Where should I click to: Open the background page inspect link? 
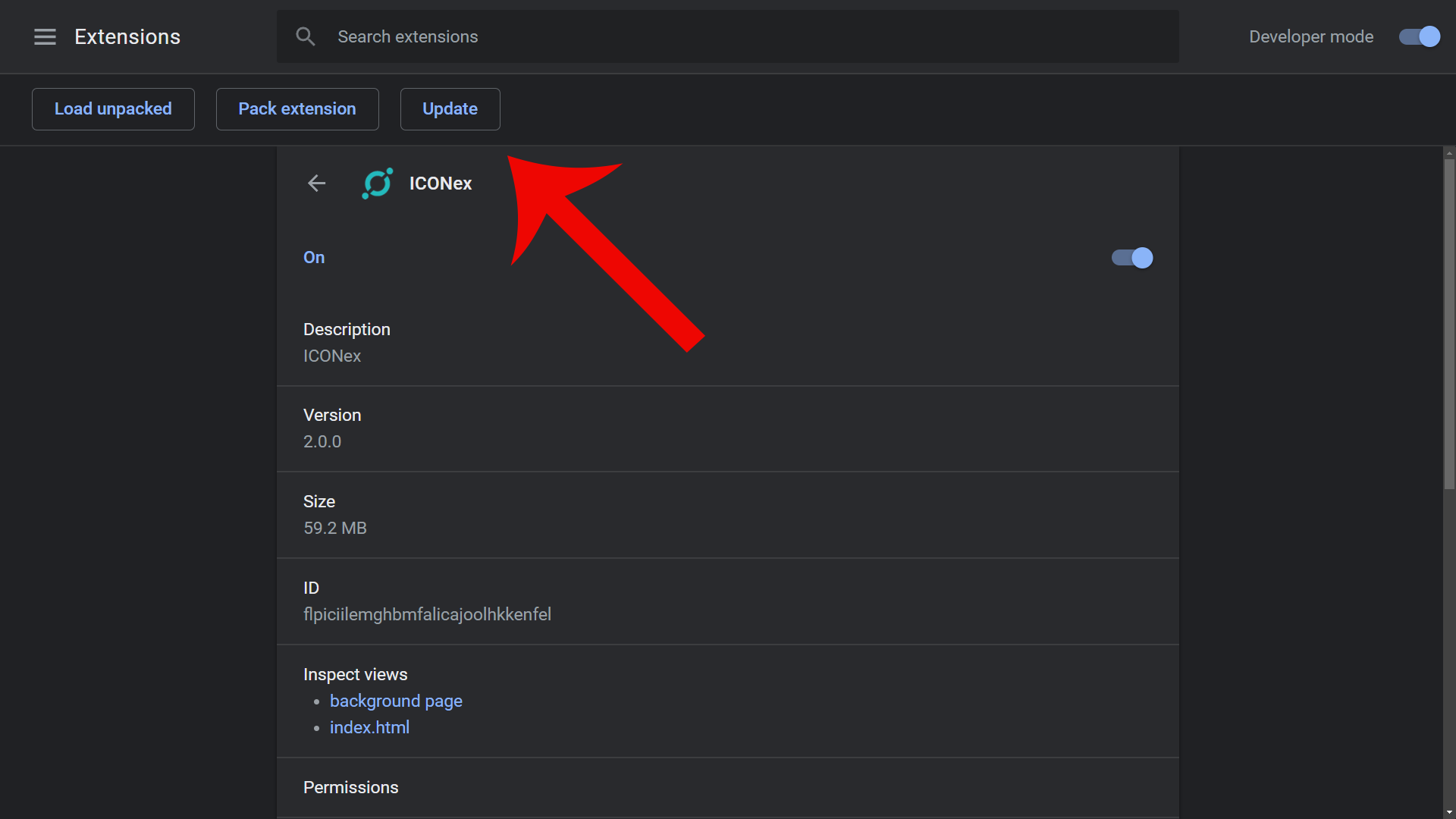396,701
